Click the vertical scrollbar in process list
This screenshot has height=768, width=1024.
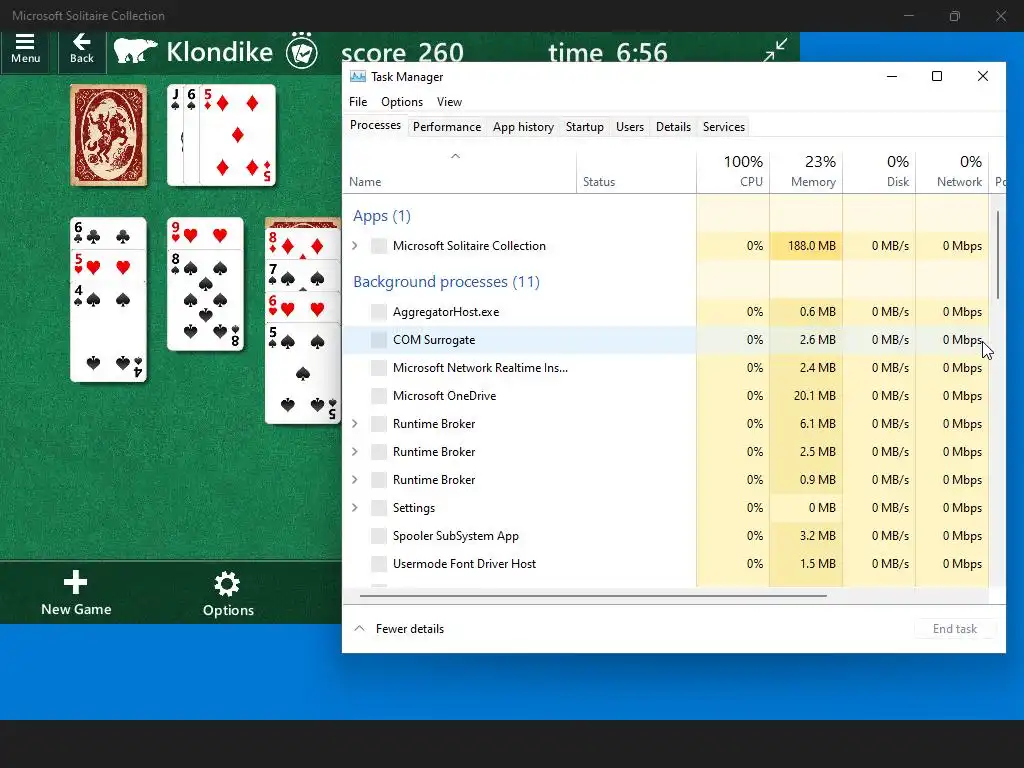(x=997, y=255)
